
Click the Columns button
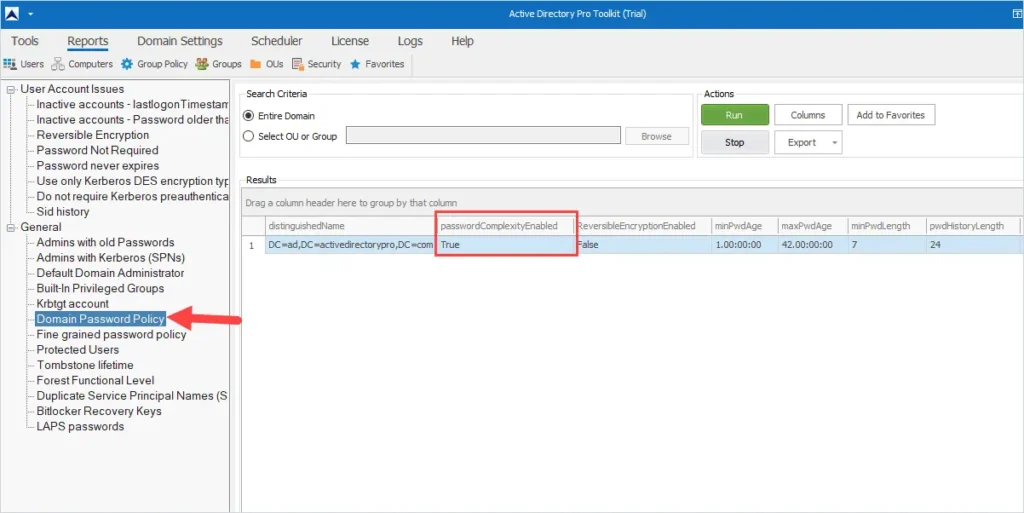(808, 115)
